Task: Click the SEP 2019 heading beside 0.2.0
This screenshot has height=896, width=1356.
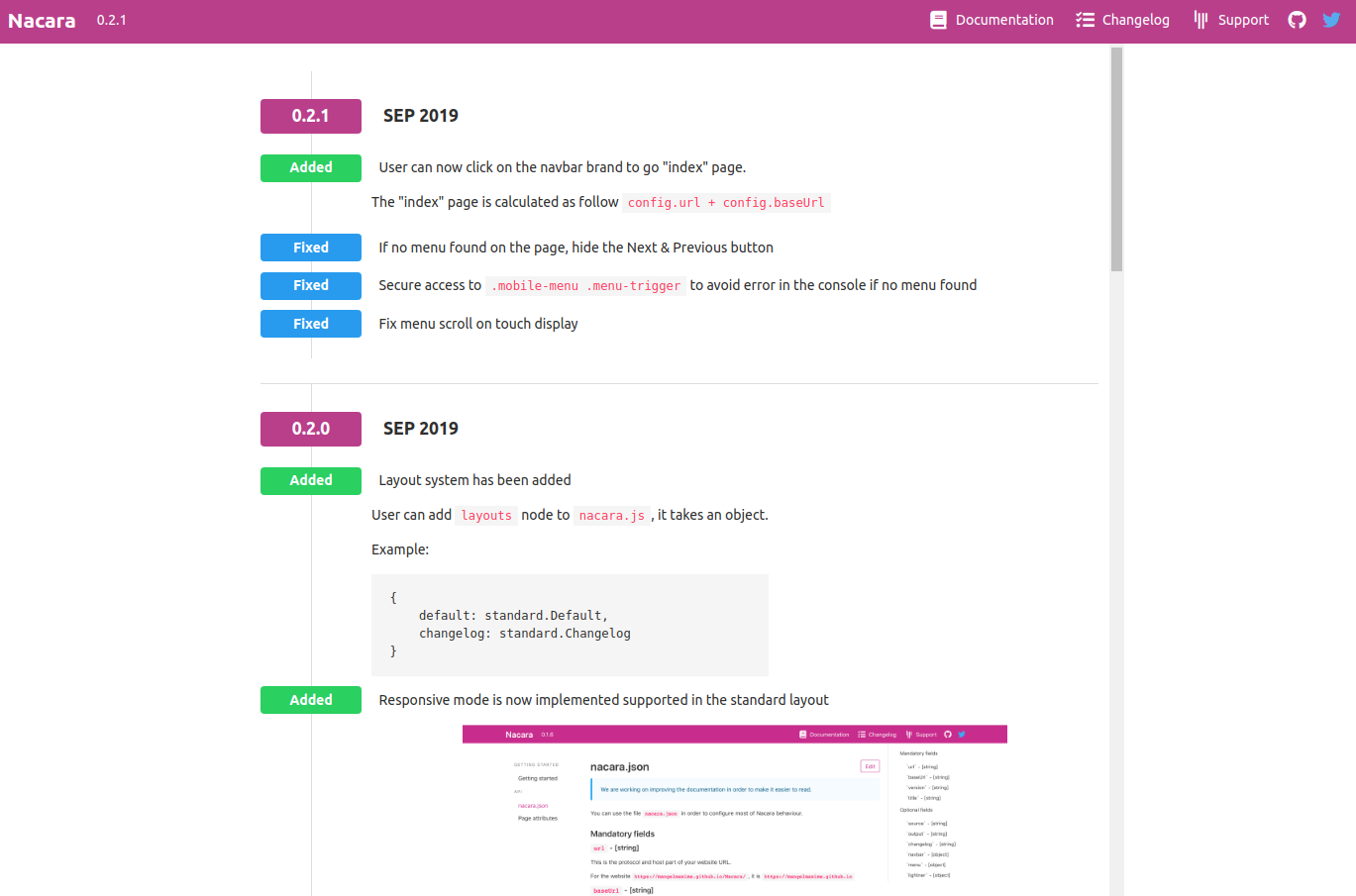Action: [x=421, y=429]
